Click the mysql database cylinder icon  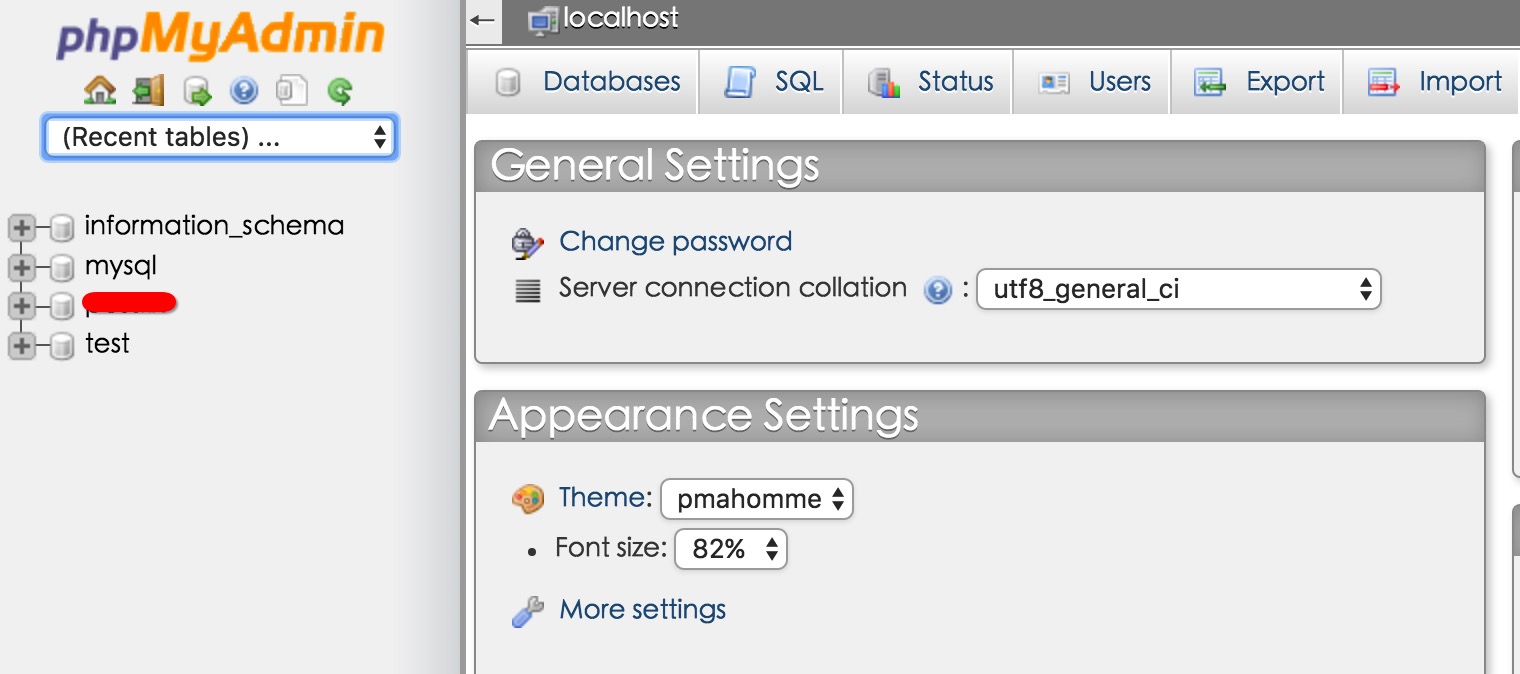[62, 268]
